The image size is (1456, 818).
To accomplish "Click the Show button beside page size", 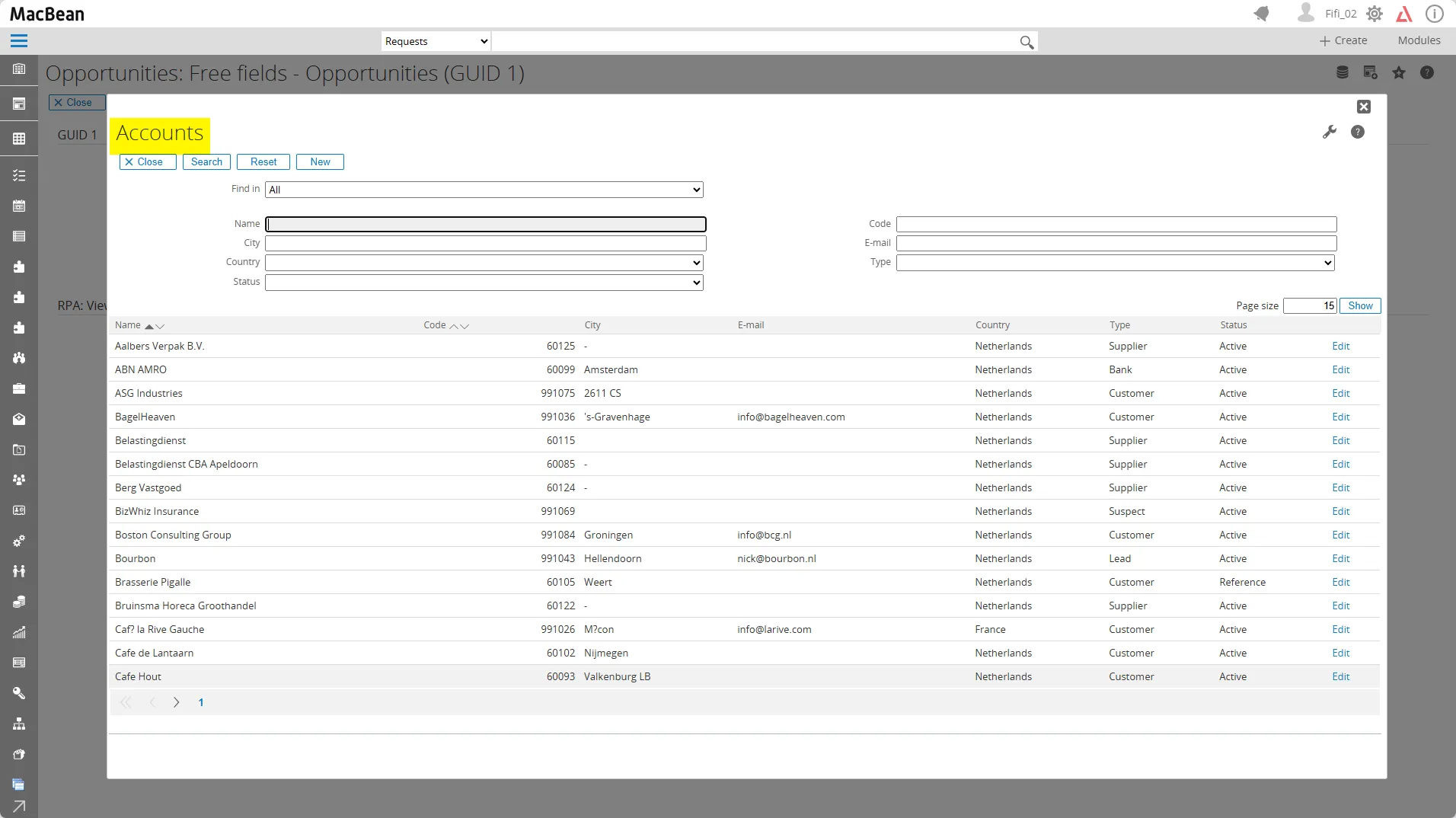I will pos(1359,305).
